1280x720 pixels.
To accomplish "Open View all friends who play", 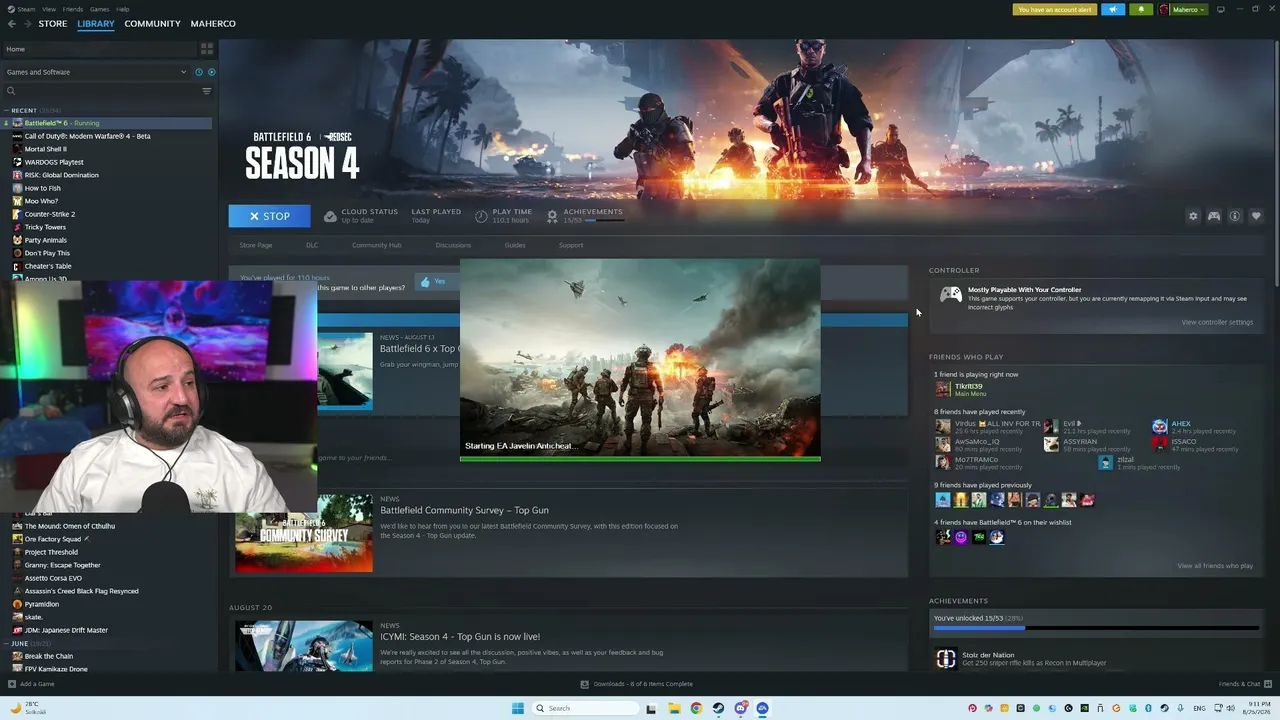I will point(1215,566).
